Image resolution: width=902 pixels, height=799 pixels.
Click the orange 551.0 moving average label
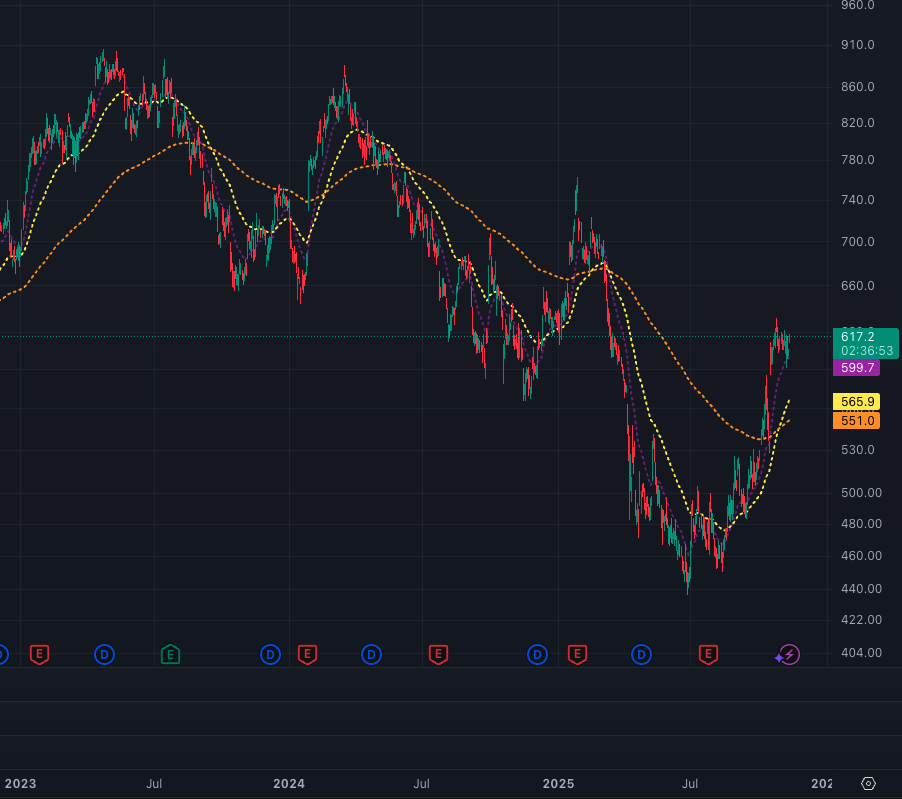click(x=856, y=421)
